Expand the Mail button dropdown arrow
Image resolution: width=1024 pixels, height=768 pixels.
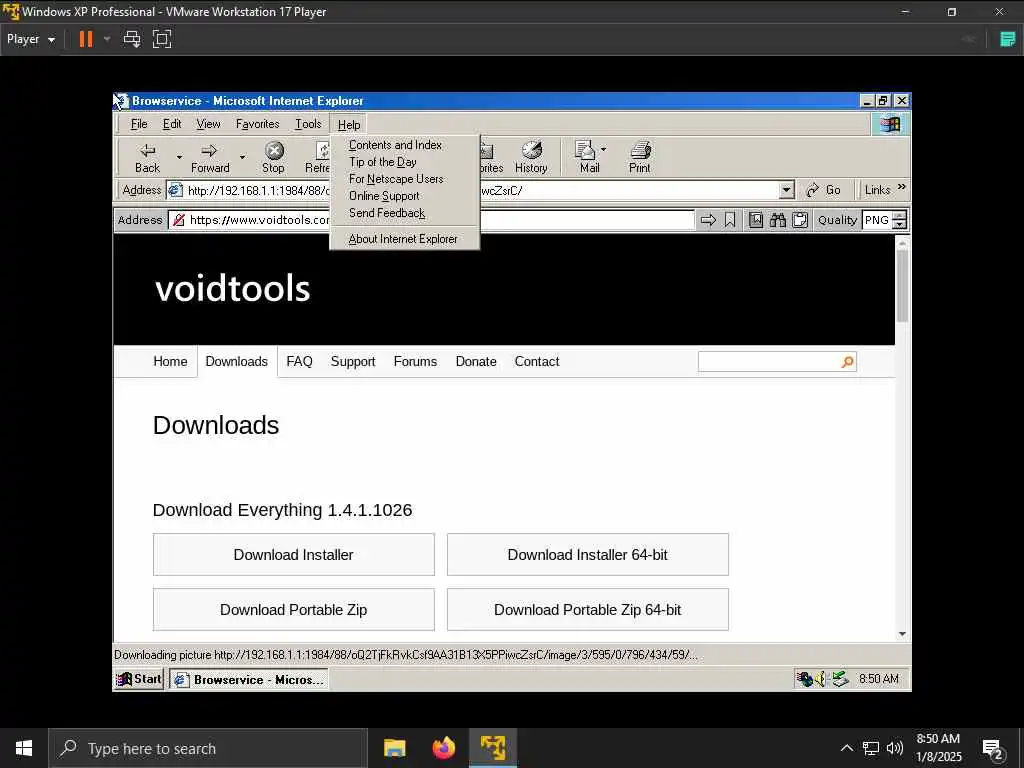click(603, 150)
